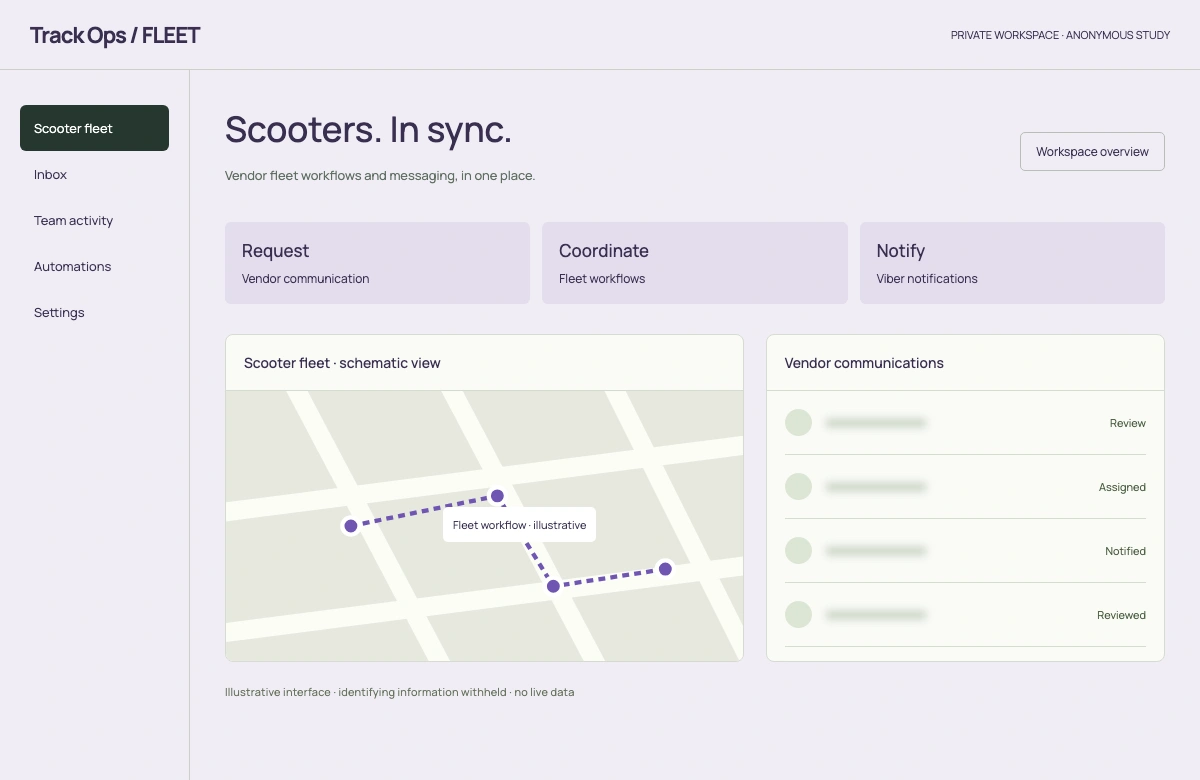1200x780 pixels.
Task: Select the avatar in the Assigned row
Action: [798, 487]
